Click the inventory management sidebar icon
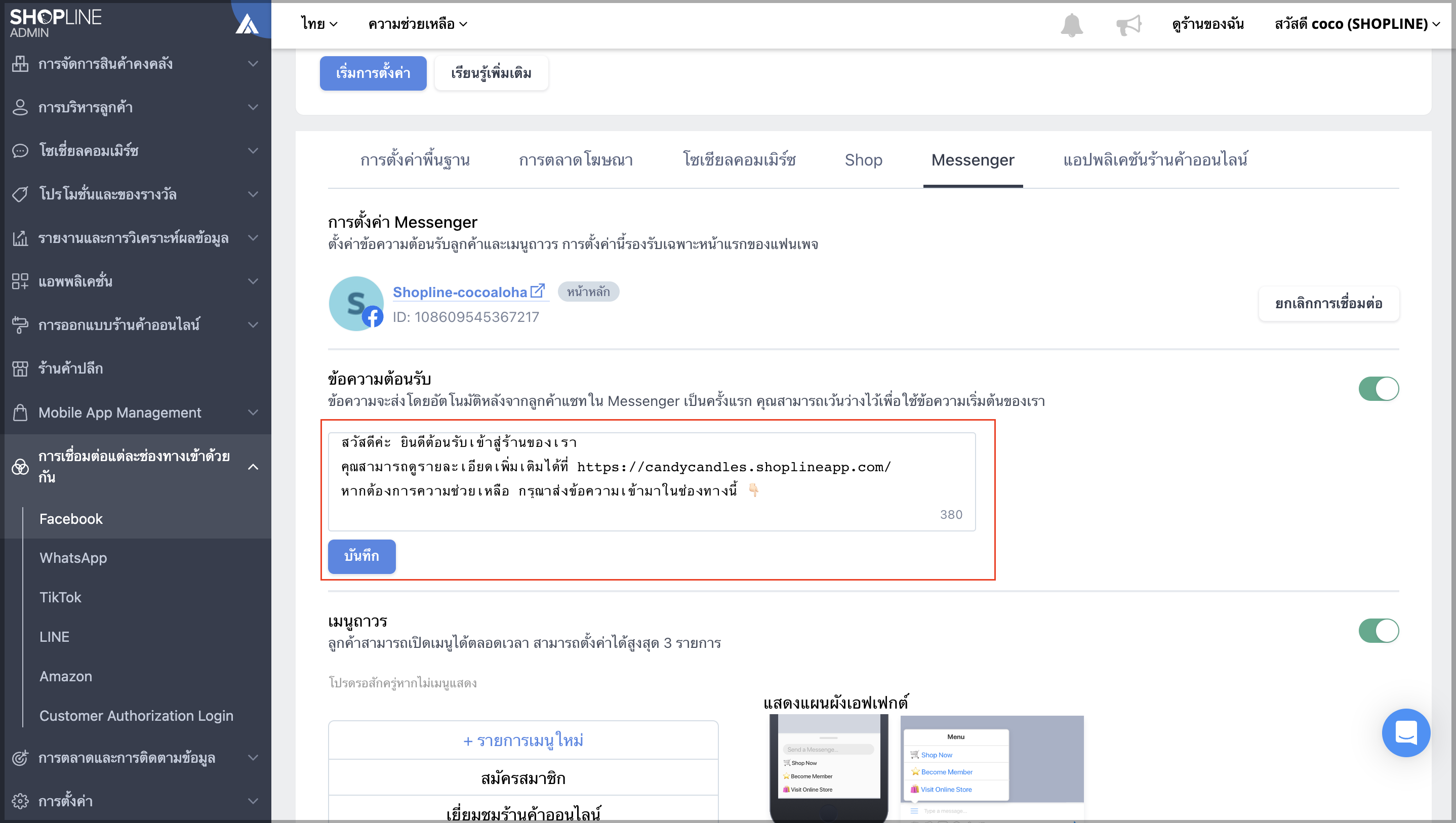Screen dimensions: 1456x823 20,64
